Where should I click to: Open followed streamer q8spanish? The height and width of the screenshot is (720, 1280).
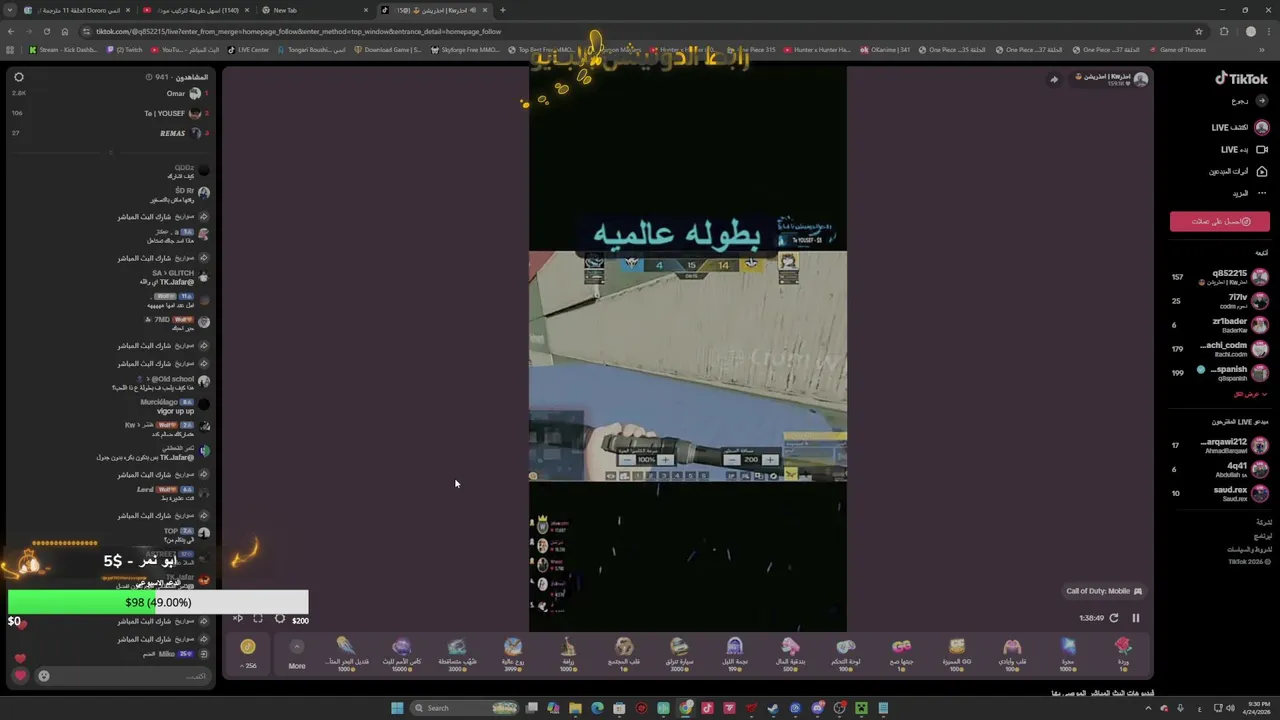tap(1220, 373)
